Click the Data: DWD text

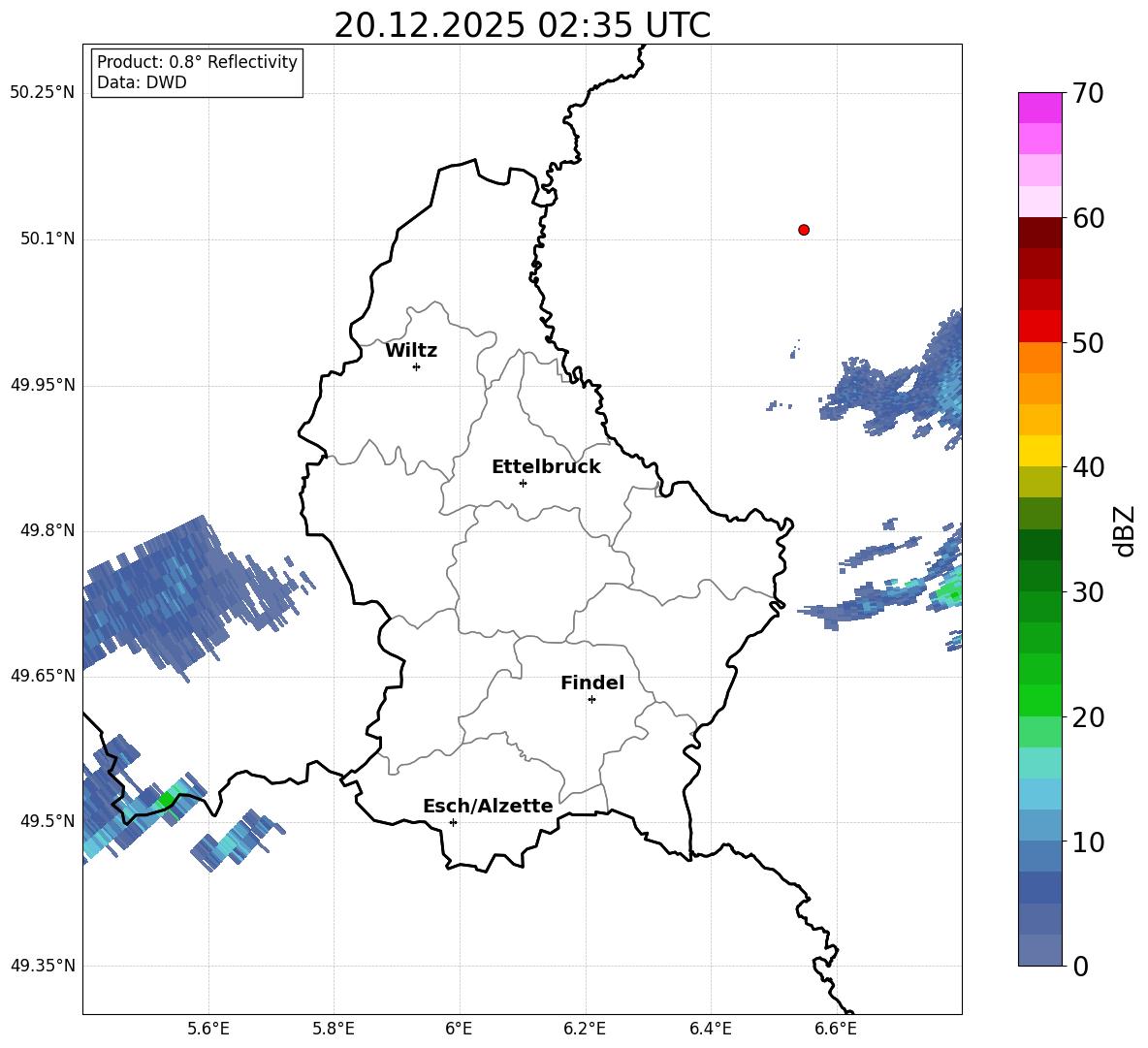click(142, 82)
